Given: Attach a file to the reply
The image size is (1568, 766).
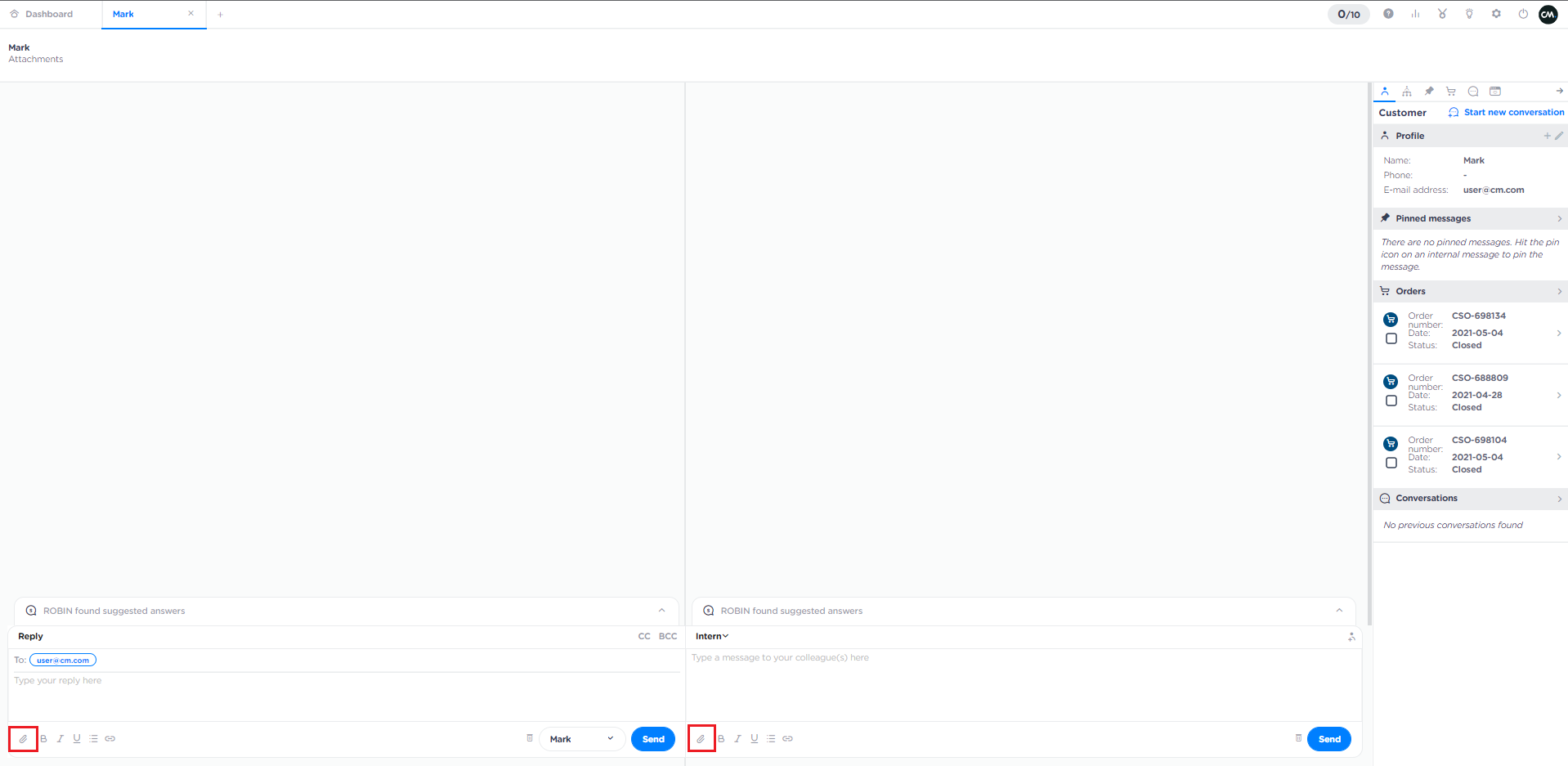Looking at the screenshot, I should click(23, 738).
